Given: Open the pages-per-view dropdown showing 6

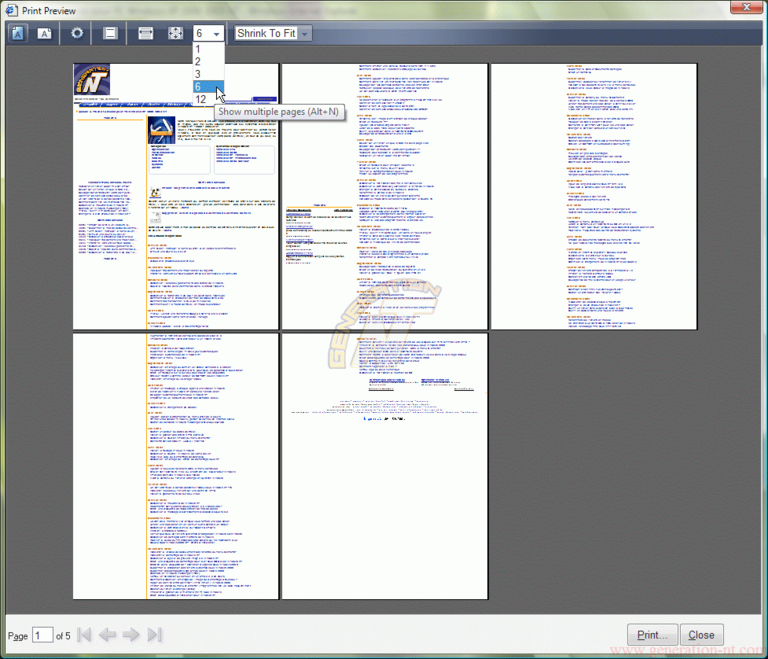Looking at the screenshot, I should coord(209,33).
